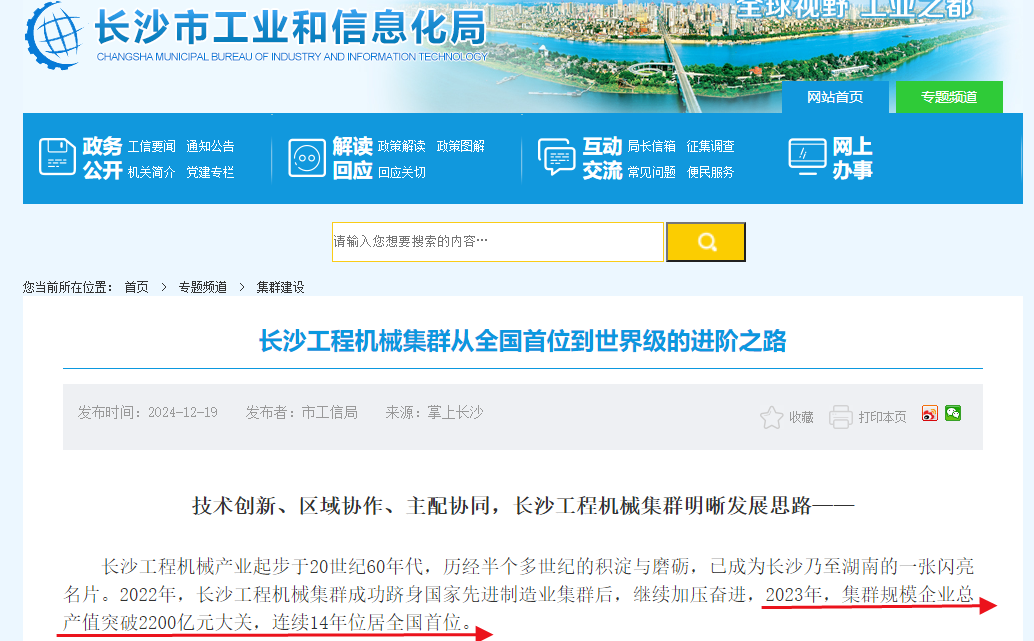Go to 集群建设 in the breadcrumb

point(280,288)
